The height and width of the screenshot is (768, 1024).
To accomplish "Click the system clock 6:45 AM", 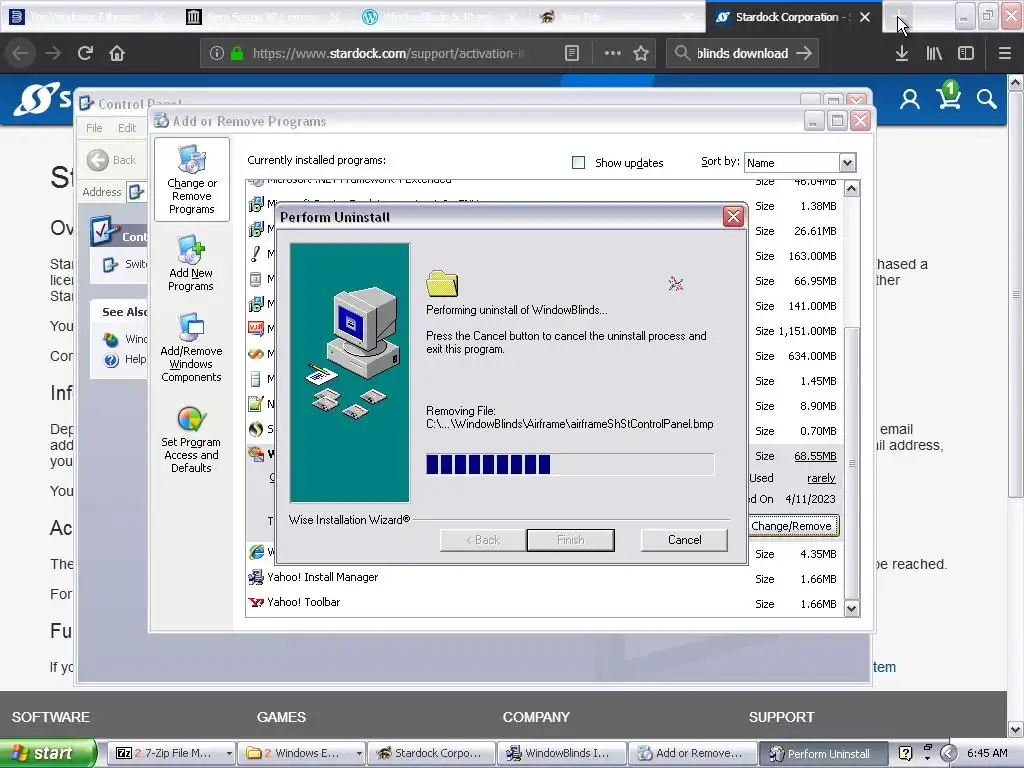I will click(x=987, y=753).
